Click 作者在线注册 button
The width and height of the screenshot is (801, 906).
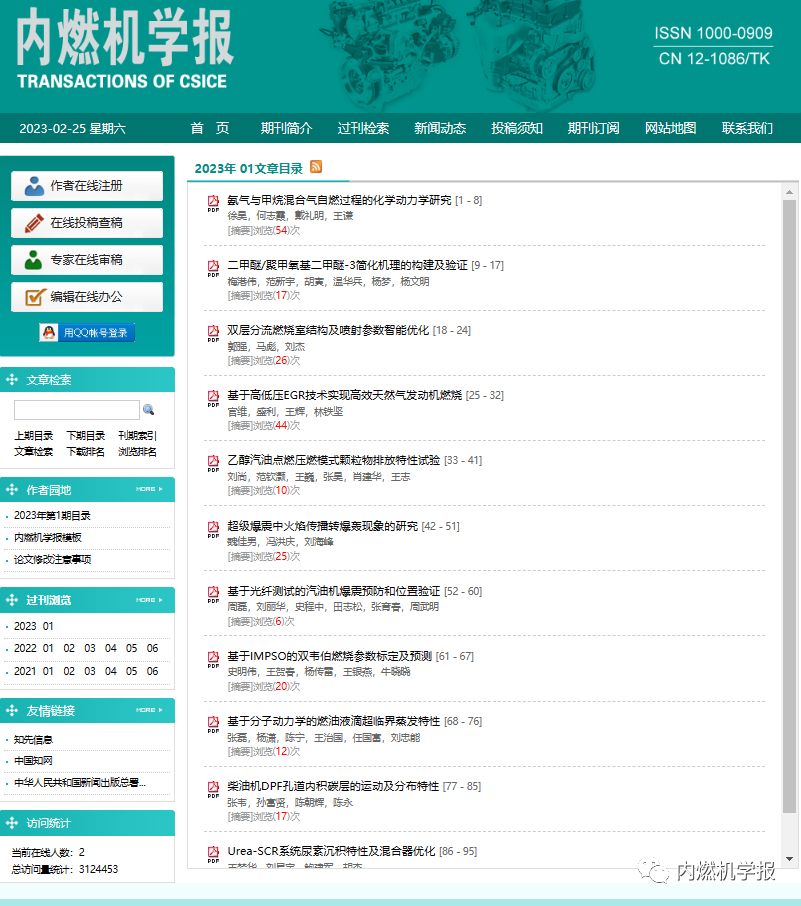(x=87, y=186)
